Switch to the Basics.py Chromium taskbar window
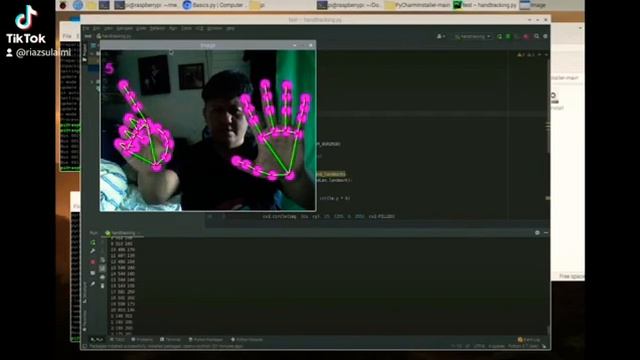 tap(213, 5)
